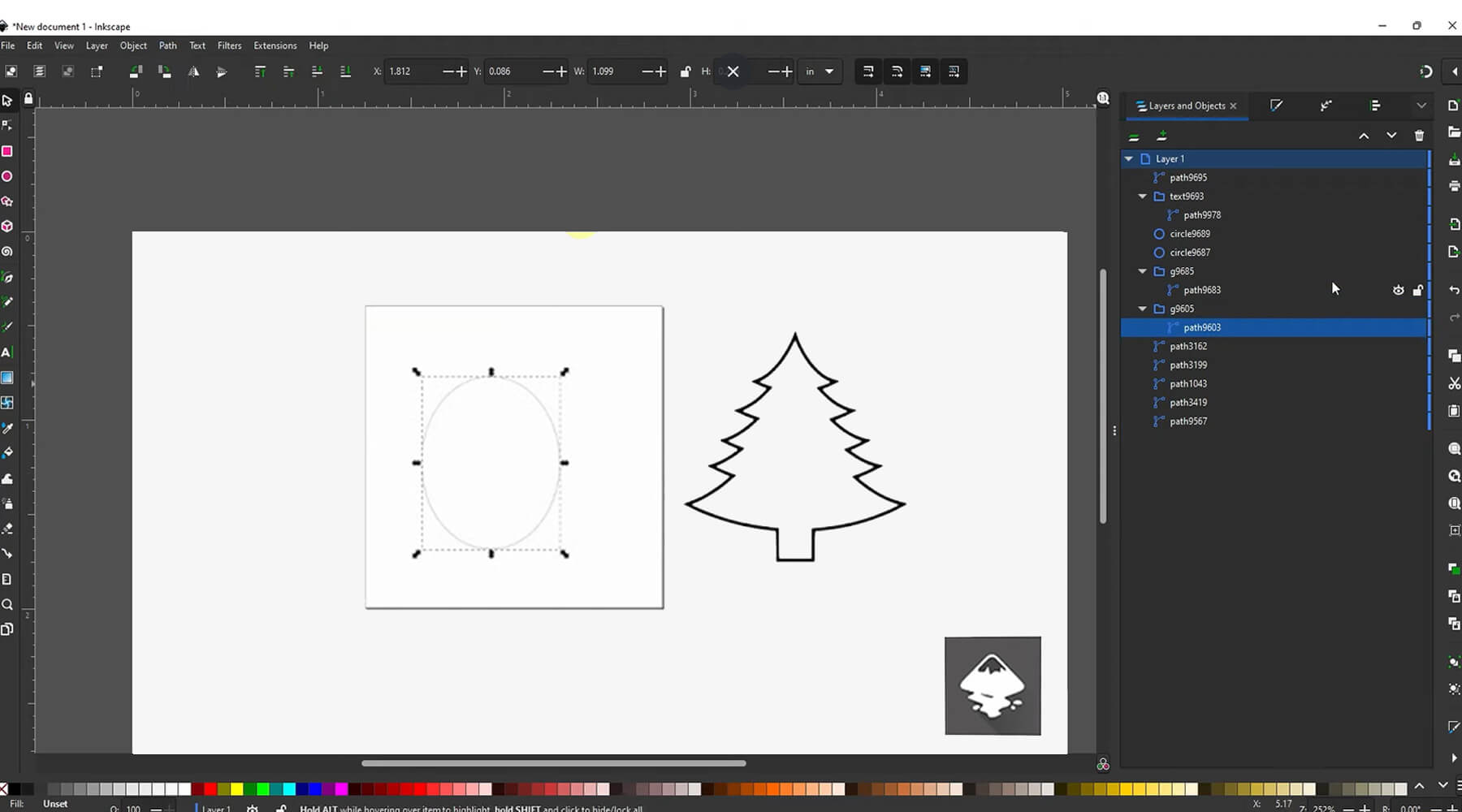Viewport: 1462px width, 812px height.
Task: Select the Gradient tool
Action: click(7, 378)
